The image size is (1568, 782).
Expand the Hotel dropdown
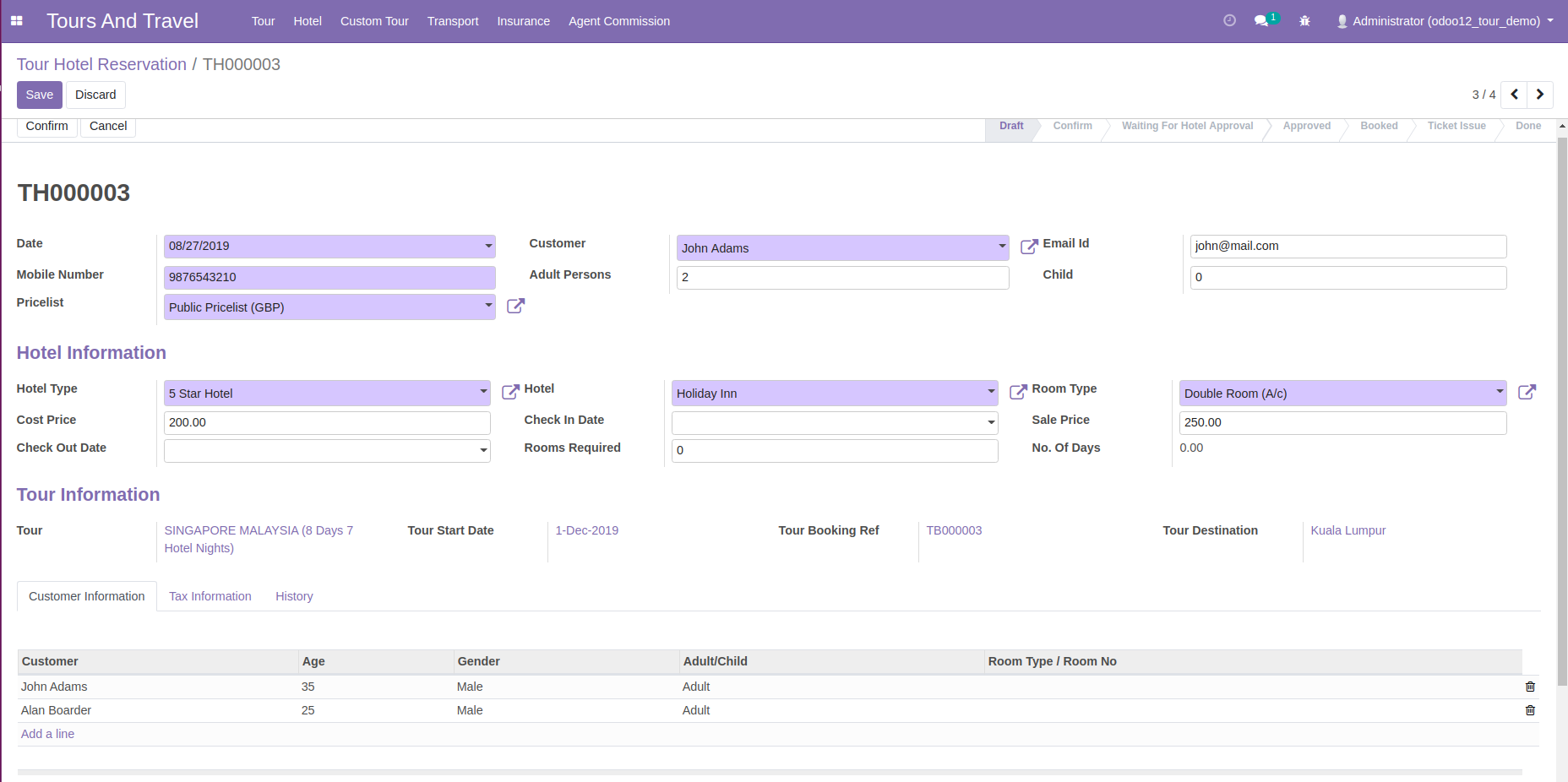pyautogui.click(x=991, y=392)
